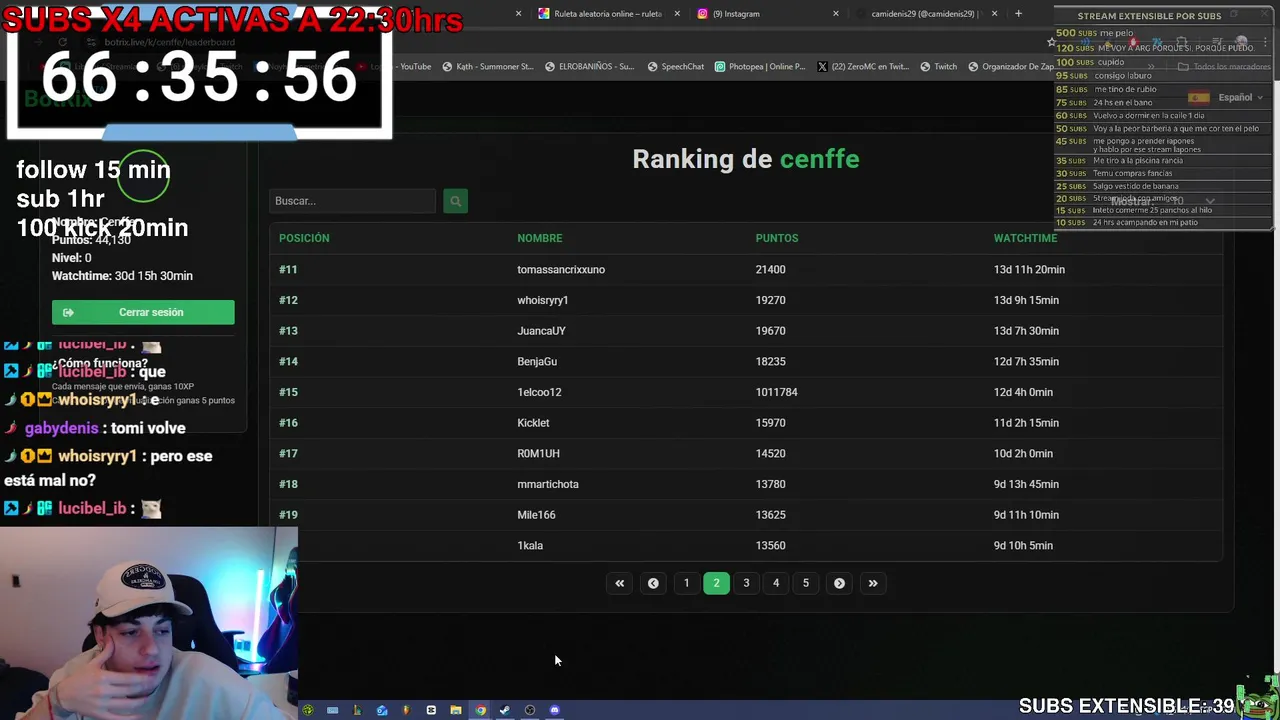Click the WATCHTIME column header
Image resolution: width=1280 pixels, height=720 pixels.
[x=1025, y=238]
